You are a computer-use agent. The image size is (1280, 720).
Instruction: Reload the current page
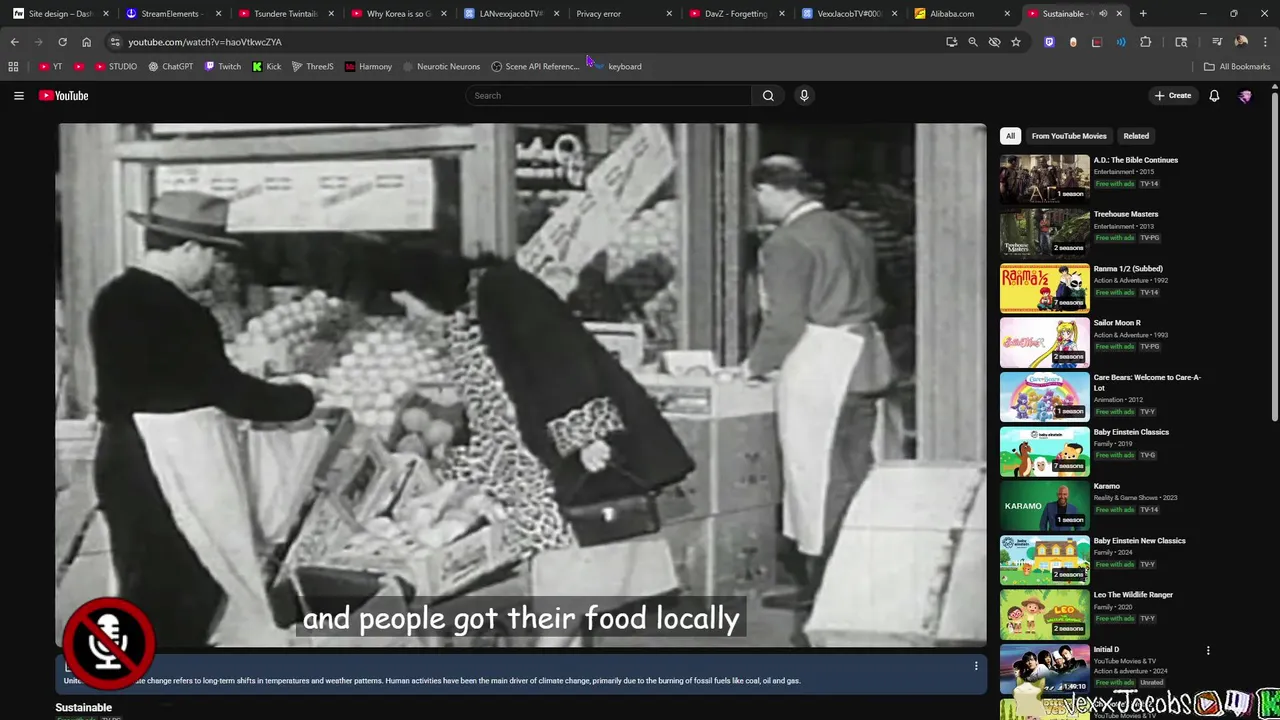point(62,42)
